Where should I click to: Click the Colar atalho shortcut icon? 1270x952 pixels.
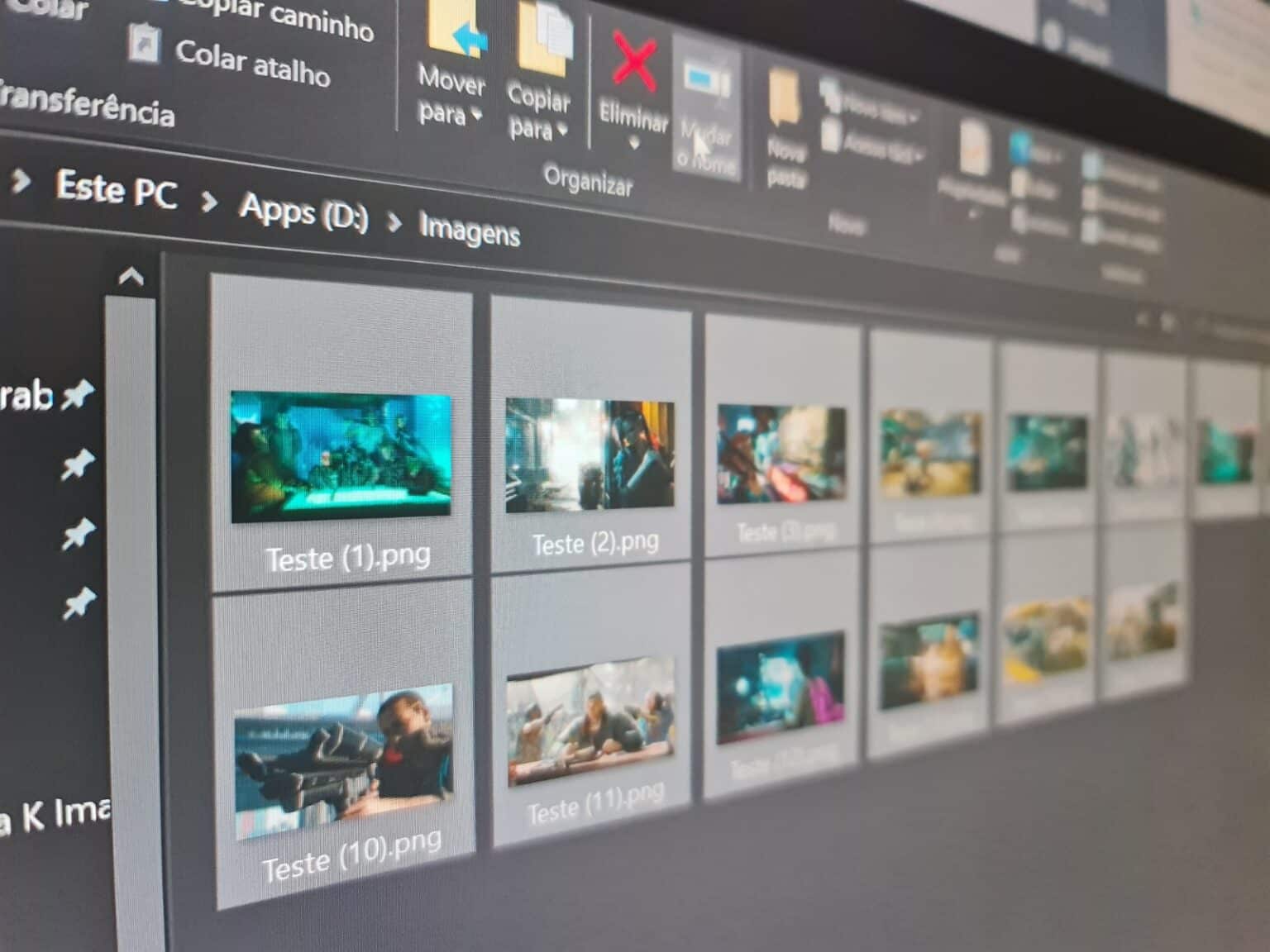146,41
